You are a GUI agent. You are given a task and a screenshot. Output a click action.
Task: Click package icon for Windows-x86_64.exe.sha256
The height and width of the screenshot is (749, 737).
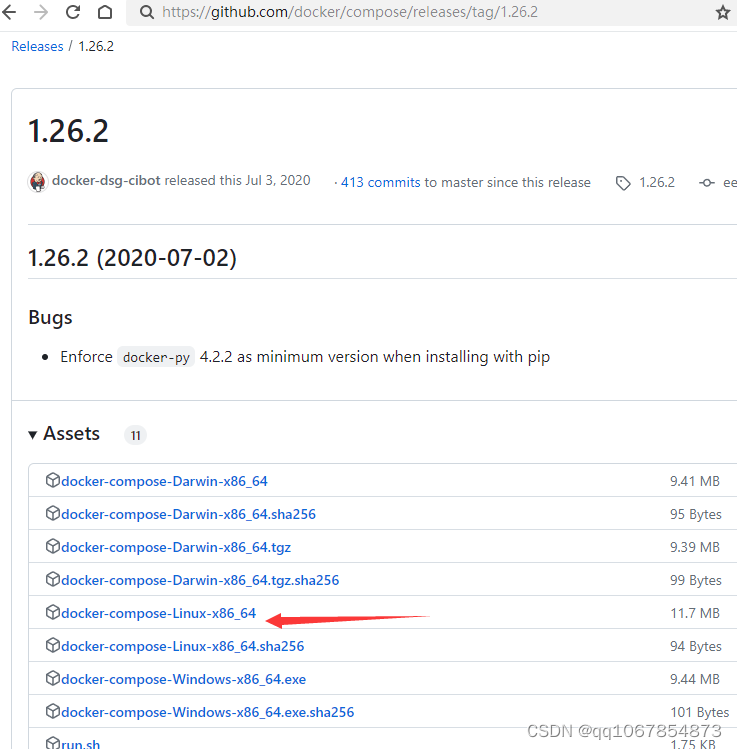click(53, 711)
